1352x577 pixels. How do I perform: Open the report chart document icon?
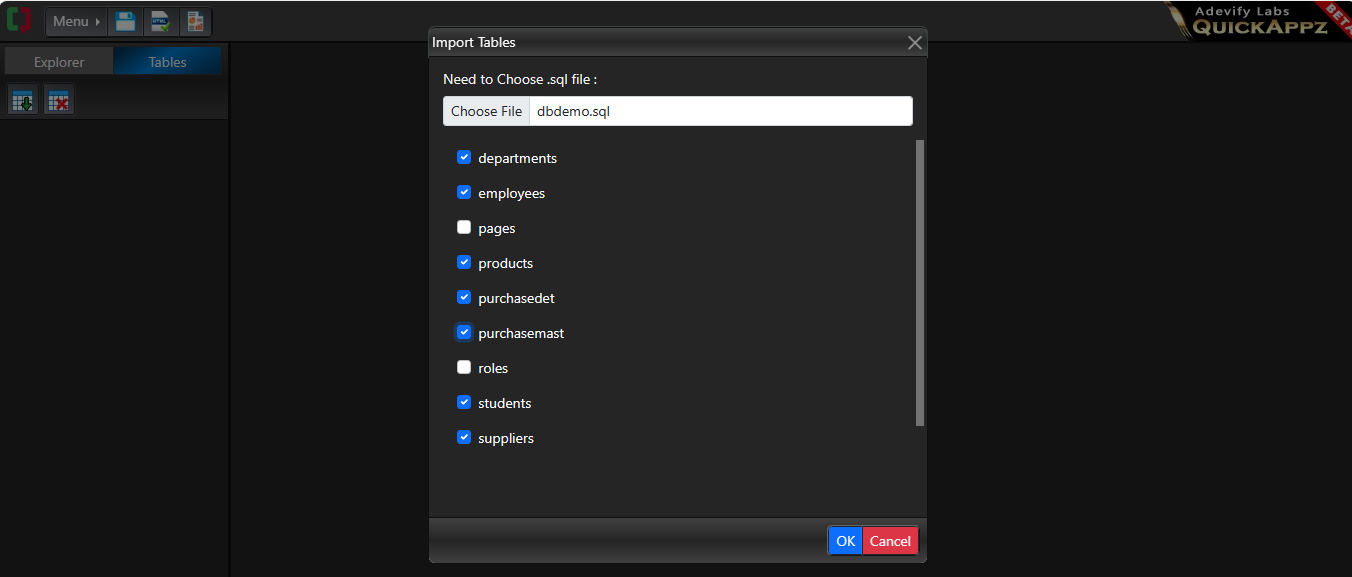(x=195, y=21)
